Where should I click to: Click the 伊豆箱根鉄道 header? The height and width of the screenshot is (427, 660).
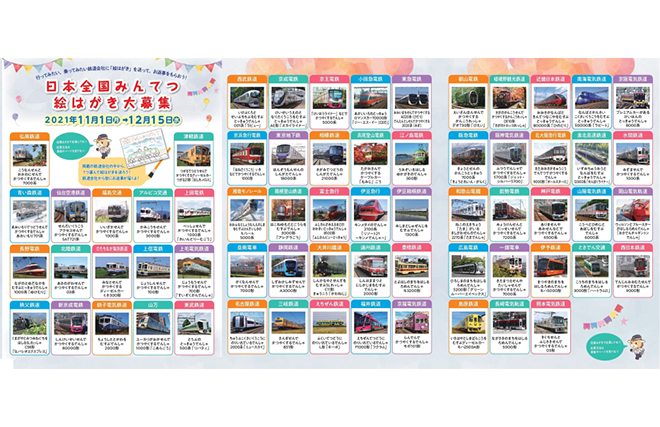pos(412,191)
